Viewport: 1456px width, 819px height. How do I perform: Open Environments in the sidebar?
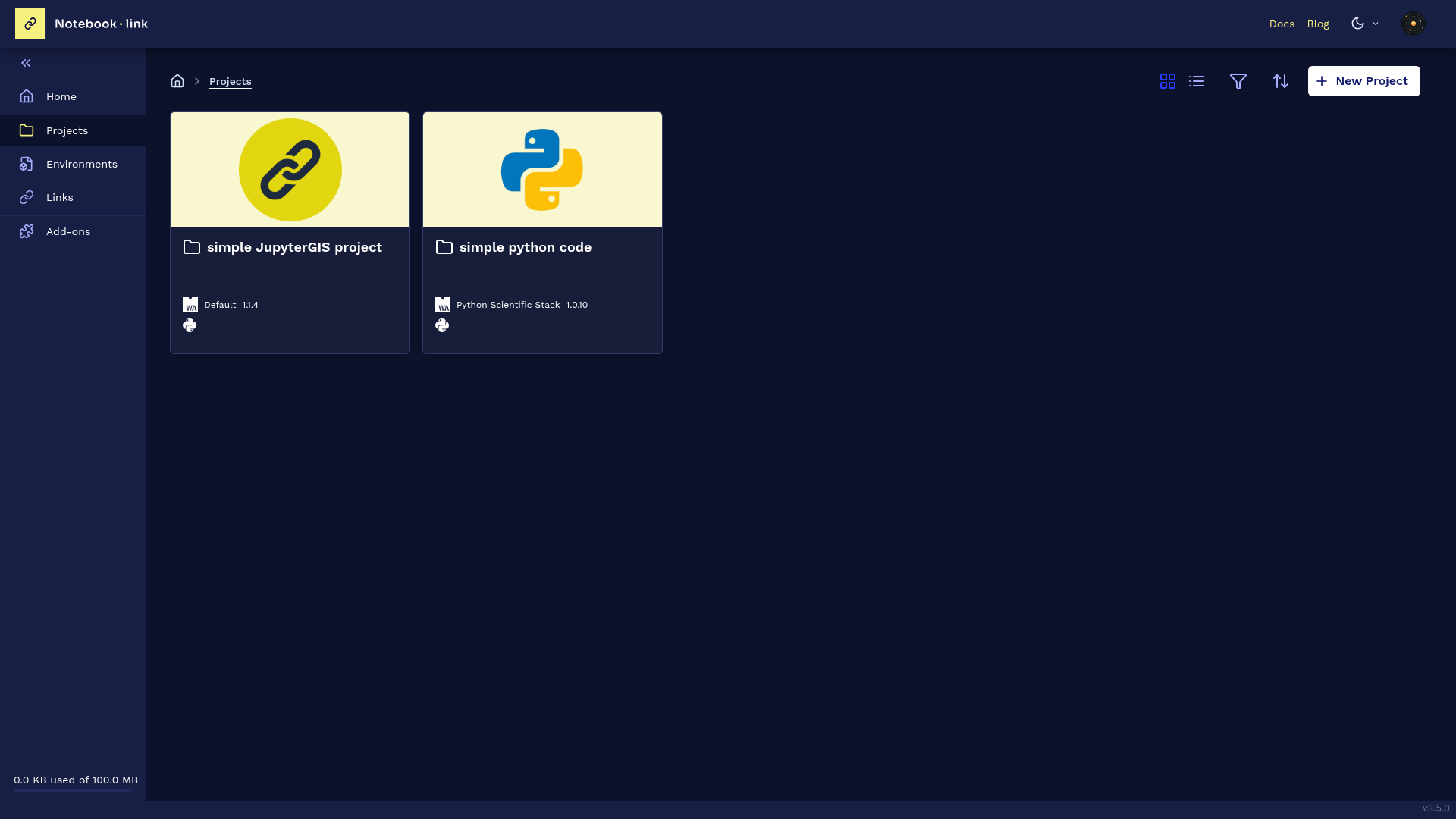[x=73, y=164]
